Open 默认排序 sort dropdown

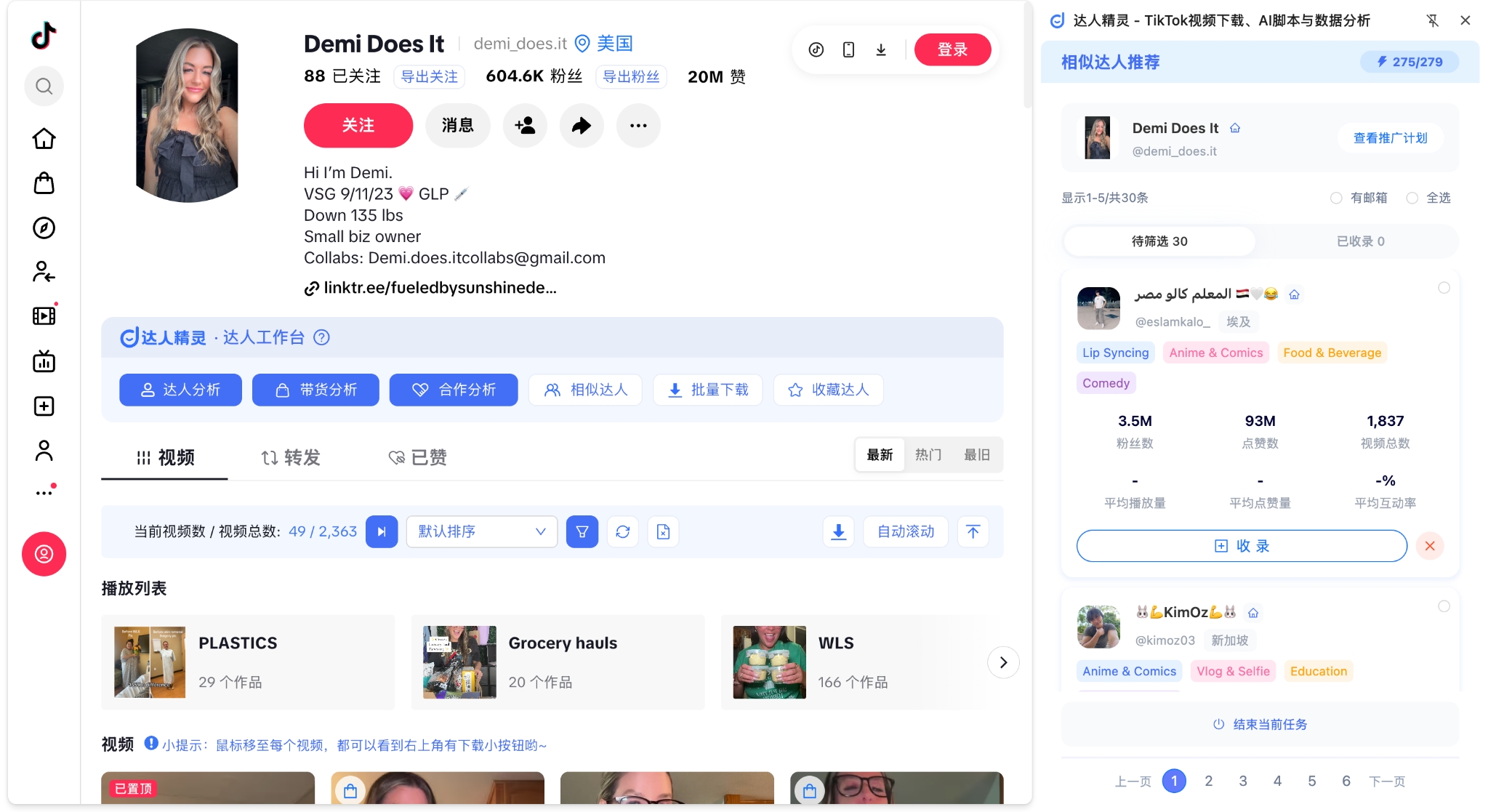482,531
